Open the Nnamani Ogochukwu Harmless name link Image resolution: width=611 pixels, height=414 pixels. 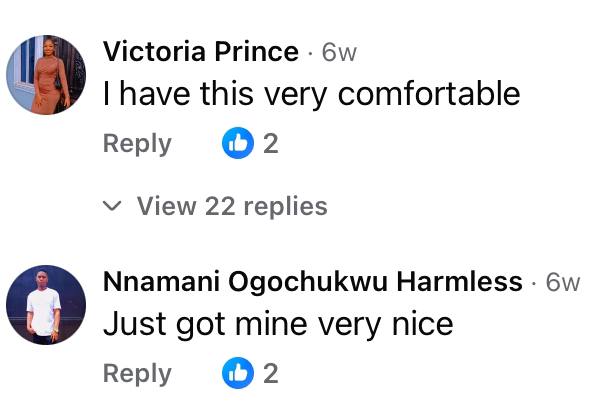point(313,282)
